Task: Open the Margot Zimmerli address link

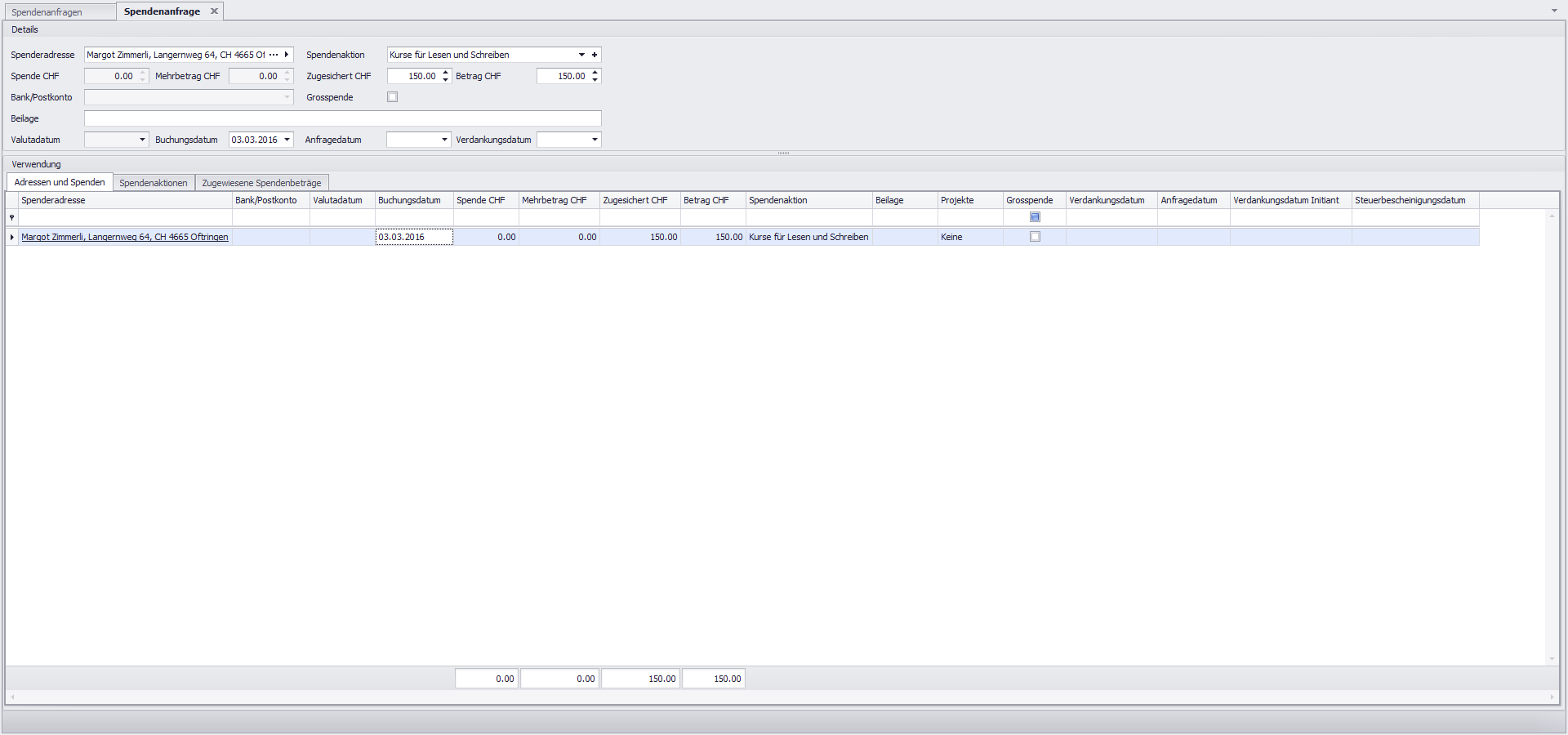Action: coord(125,237)
